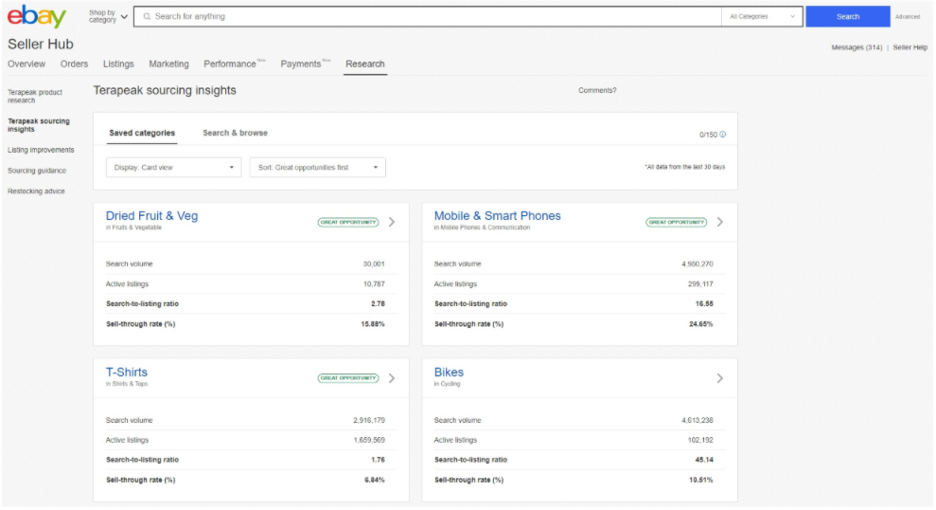Screen dimensions: 936x510
Task: Click Dried Fruit active listings value 10,787
Action: (374, 284)
